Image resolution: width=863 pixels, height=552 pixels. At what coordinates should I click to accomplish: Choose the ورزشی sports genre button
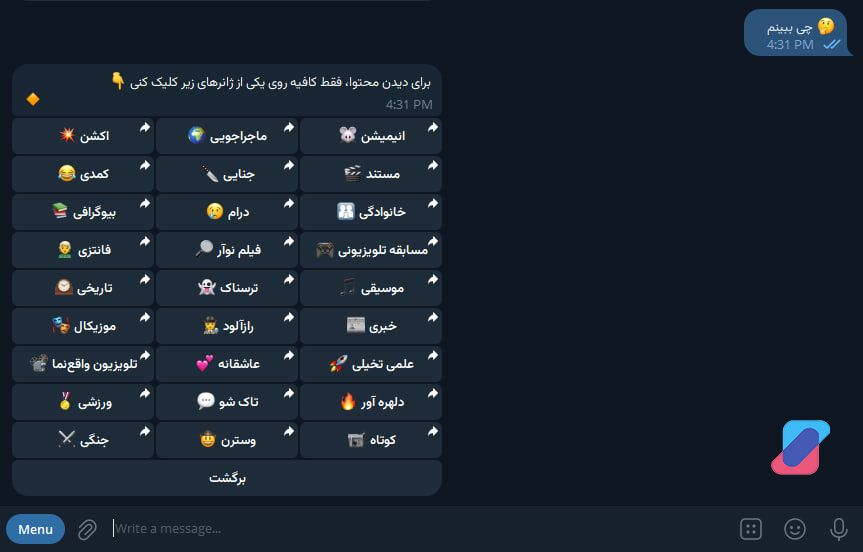pyautogui.click(x=84, y=402)
